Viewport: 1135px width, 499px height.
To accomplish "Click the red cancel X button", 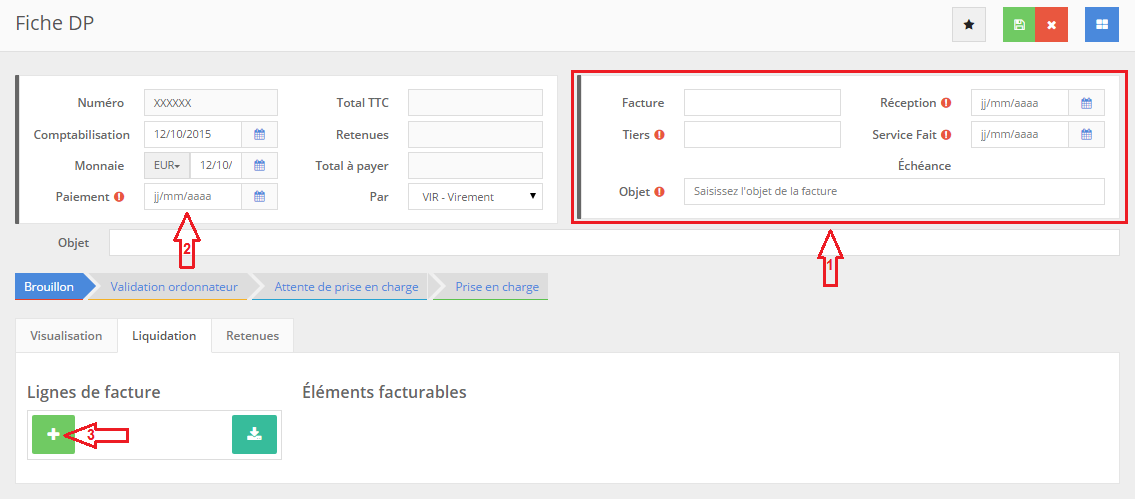I will [x=1051, y=24].
